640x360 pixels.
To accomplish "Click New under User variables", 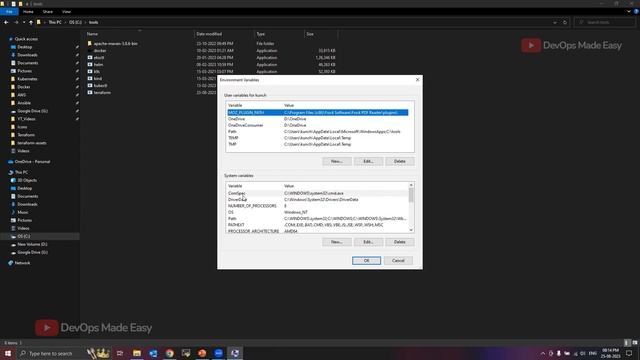I will [337, 161].
